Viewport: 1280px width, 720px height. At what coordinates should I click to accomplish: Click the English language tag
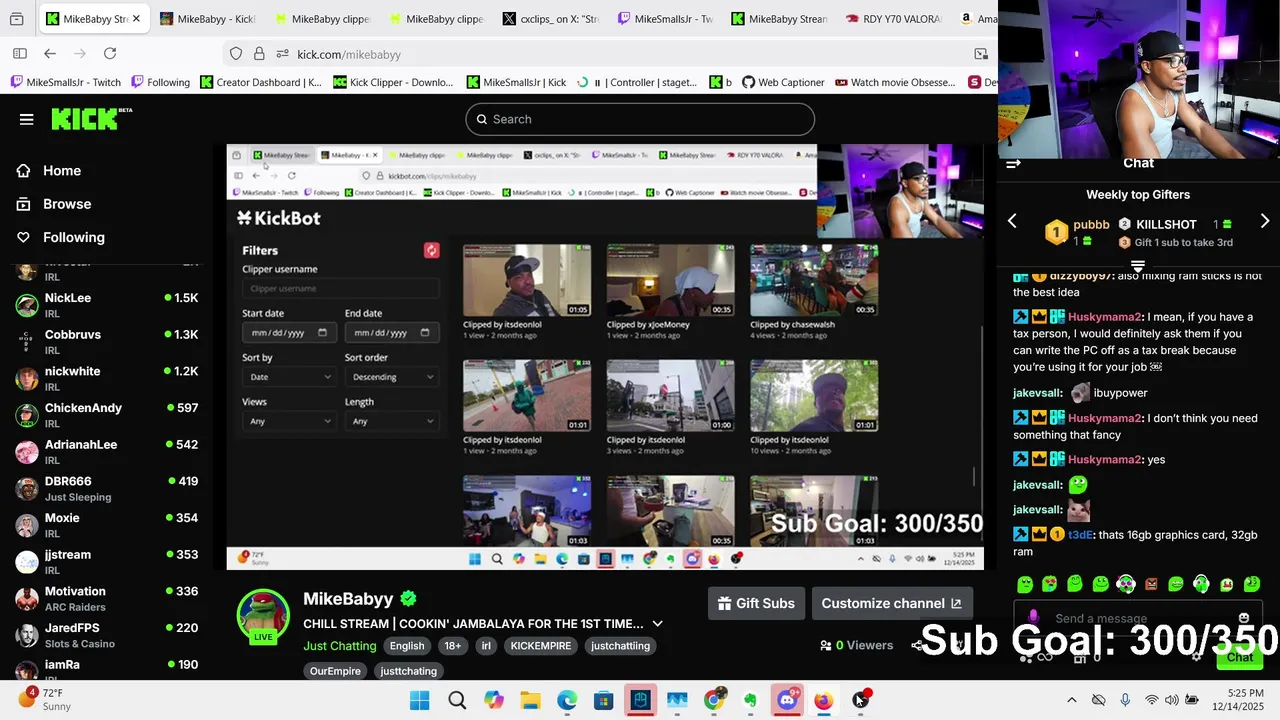click(407, 646)
